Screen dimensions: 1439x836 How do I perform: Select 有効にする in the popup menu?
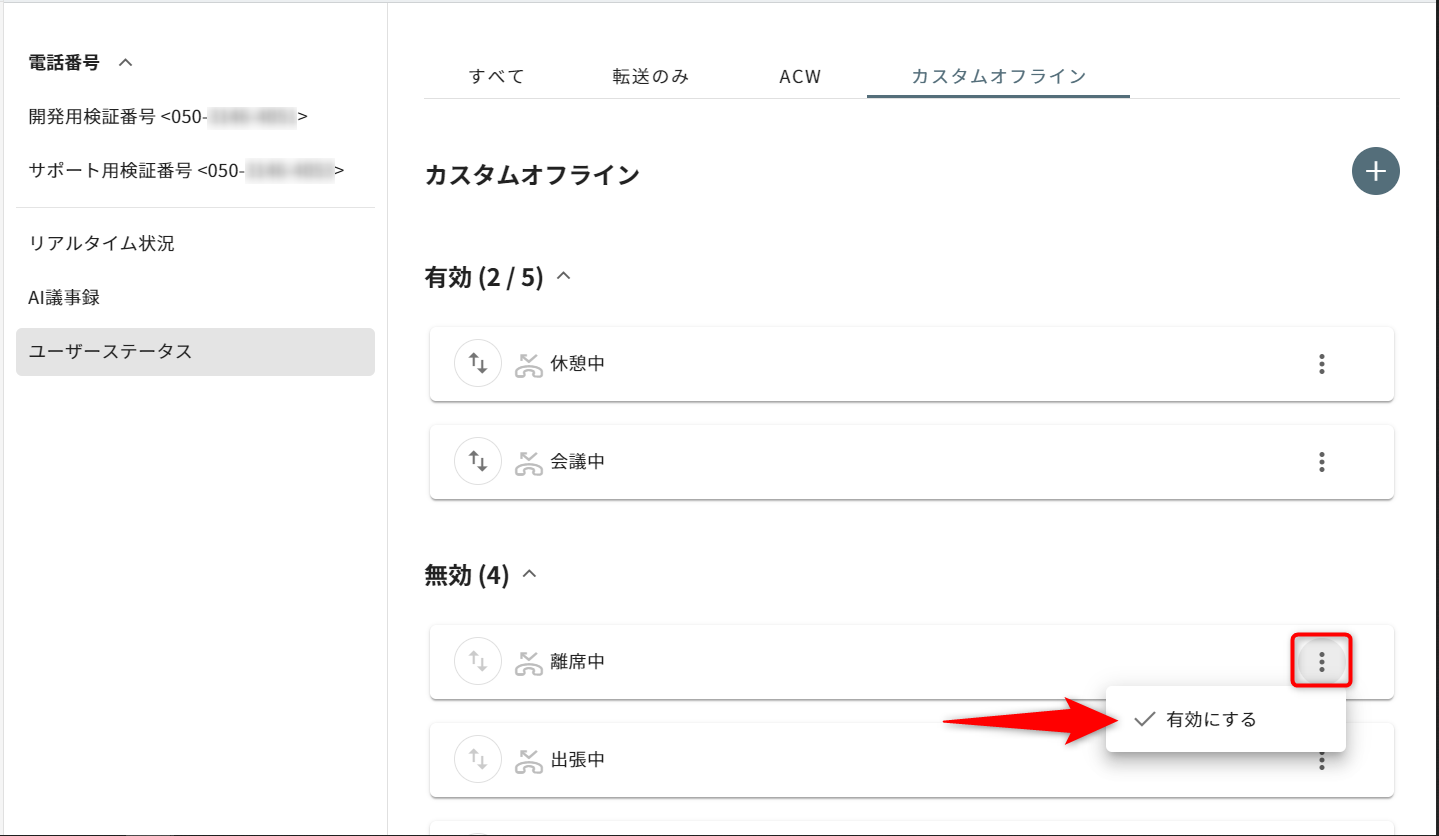(x=1210, y=719)
